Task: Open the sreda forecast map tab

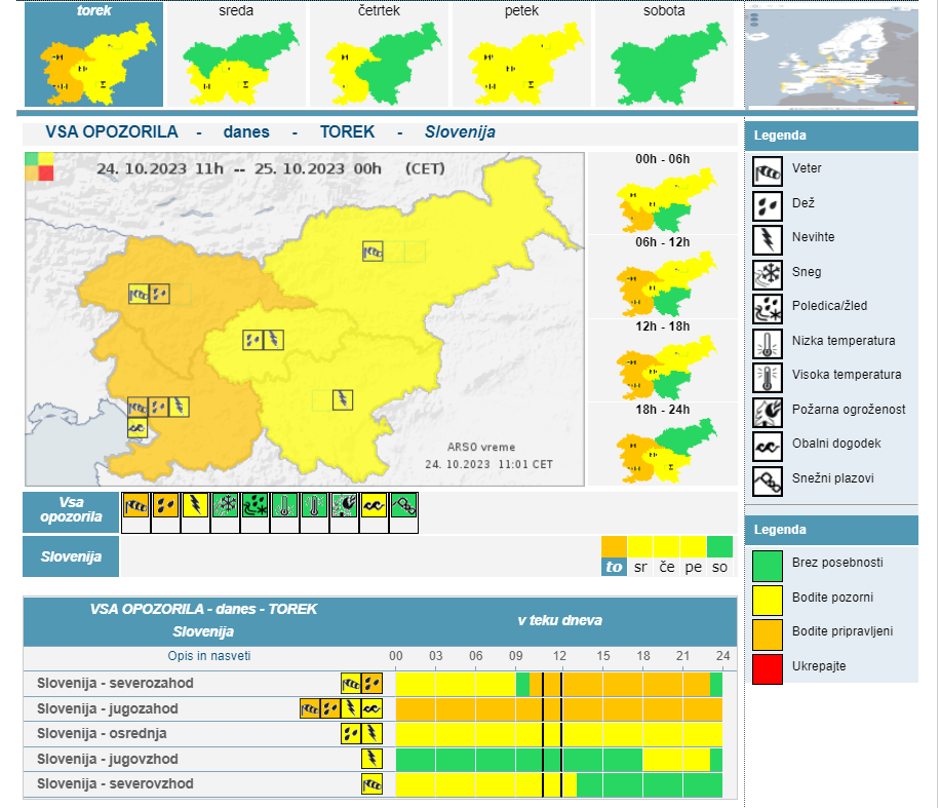Action: pos(236,55)
